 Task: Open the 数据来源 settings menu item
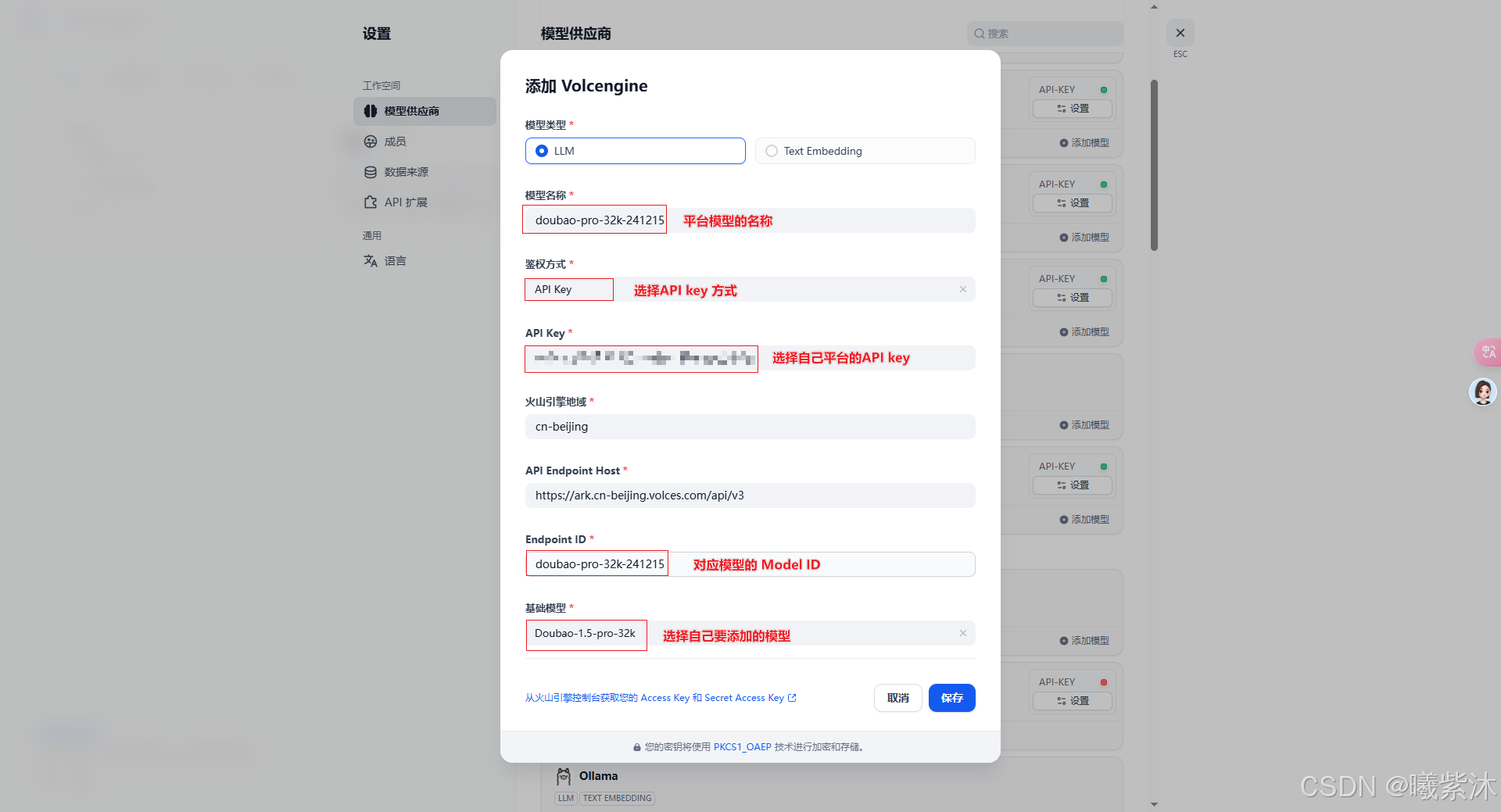point(425,172)
